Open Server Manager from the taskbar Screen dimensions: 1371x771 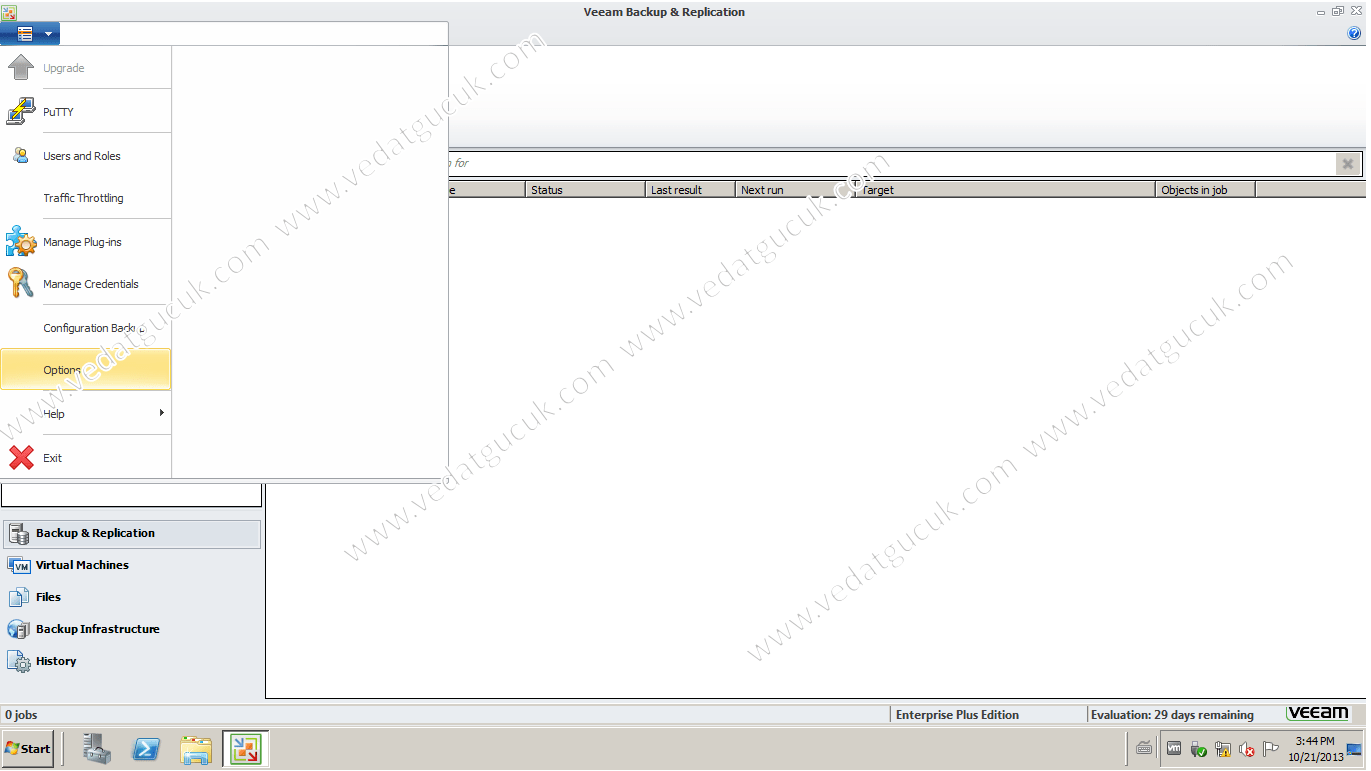click(98, 749)
